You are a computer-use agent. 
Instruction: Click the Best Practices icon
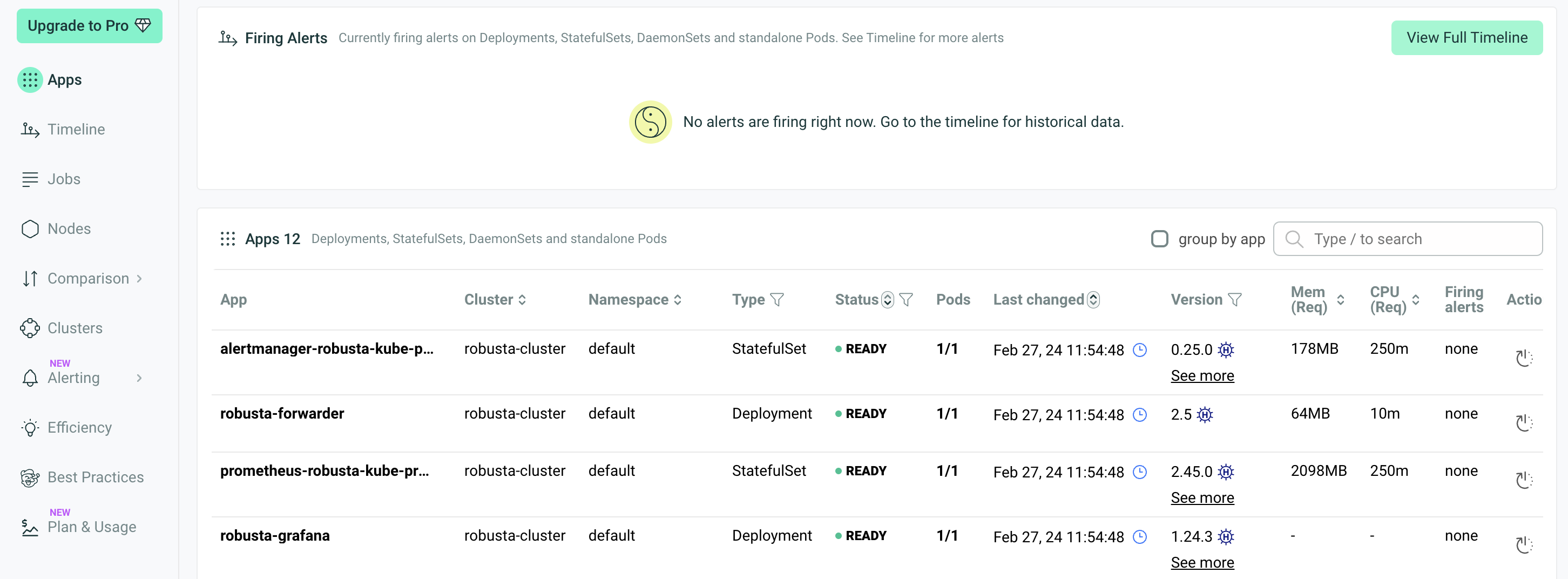coord(30,478)
